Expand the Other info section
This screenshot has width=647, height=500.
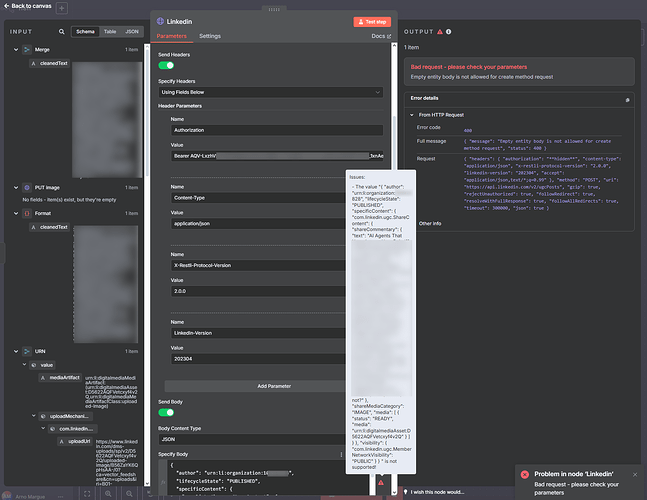pyautogui.click(x=430, y=223)
